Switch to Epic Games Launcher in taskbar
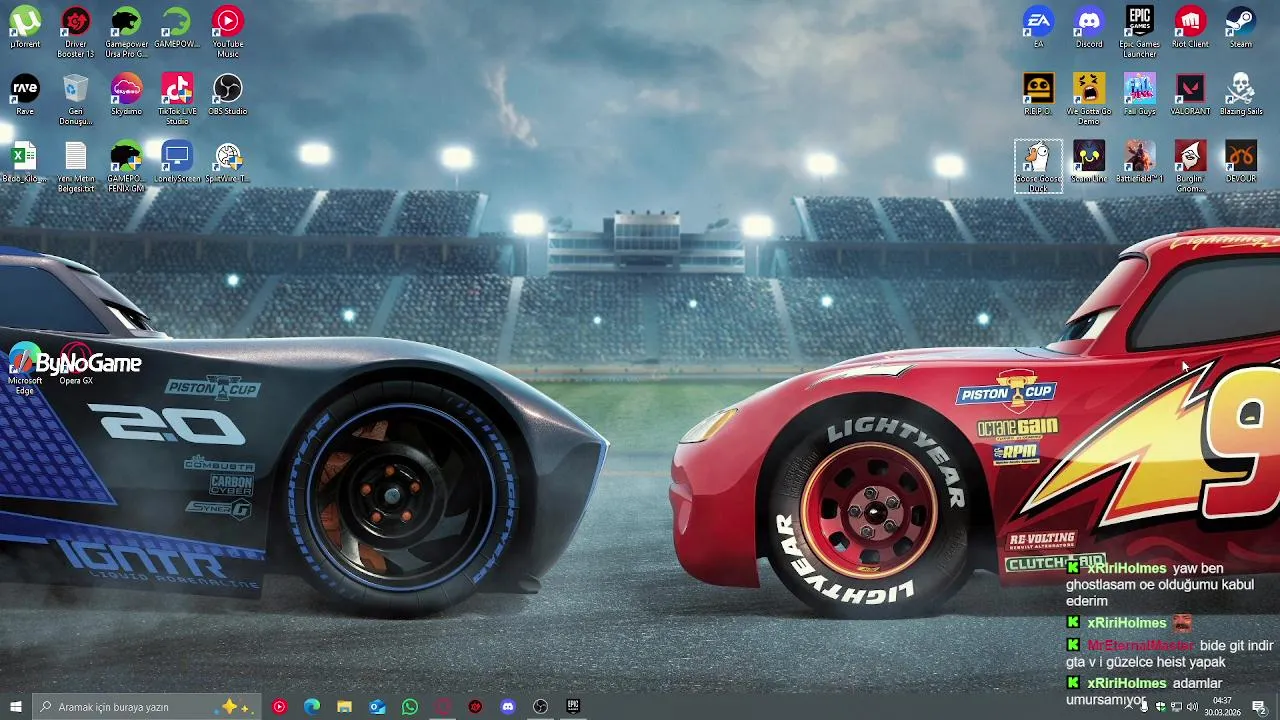1280x720 pixels. pyautogui.click(x=573, y=707)
